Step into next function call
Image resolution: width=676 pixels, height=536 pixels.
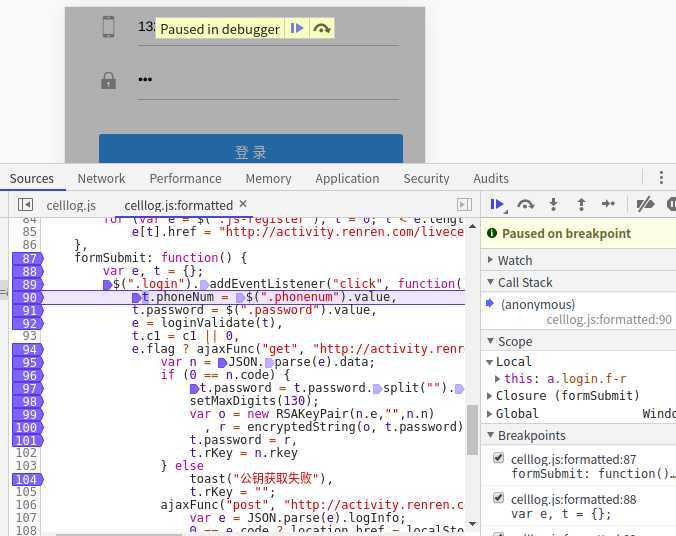coord(553,204)
